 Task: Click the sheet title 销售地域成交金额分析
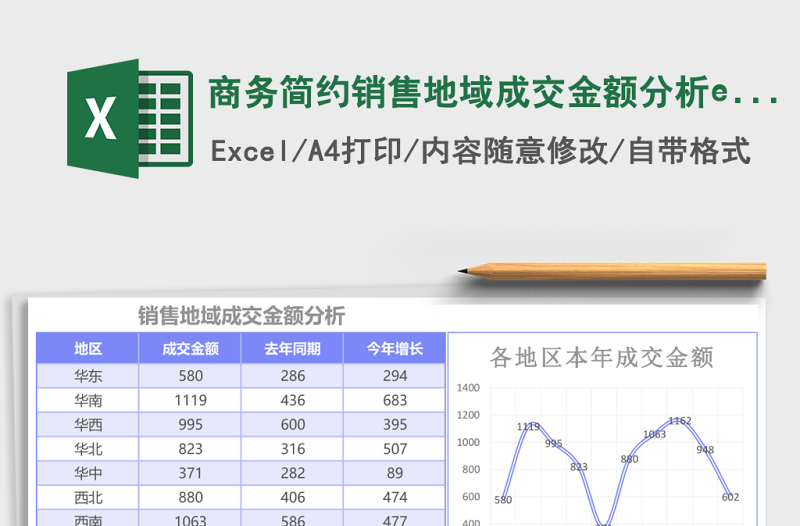click(x=241, y=316)
